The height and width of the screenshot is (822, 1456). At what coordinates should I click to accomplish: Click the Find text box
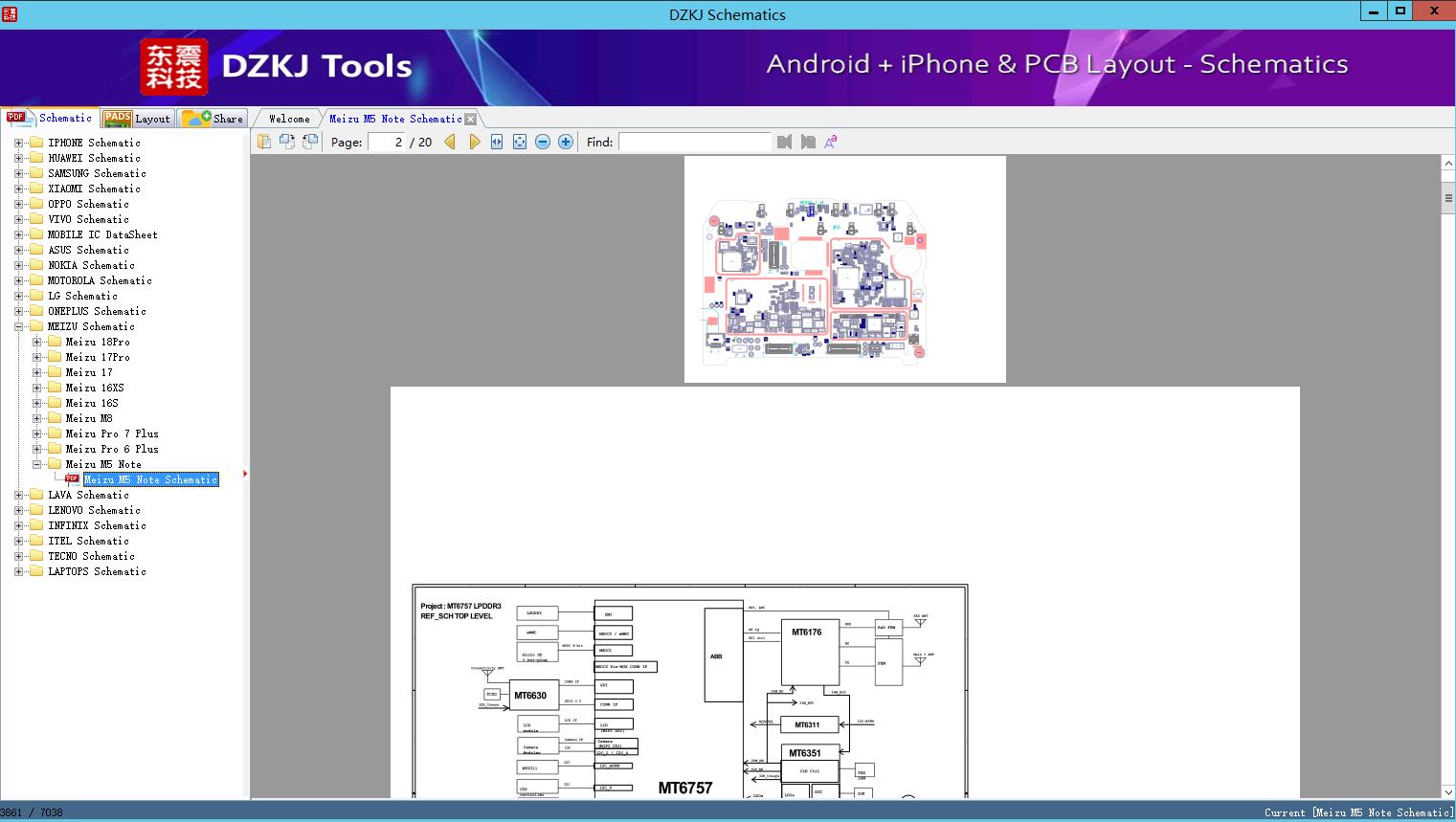tap(695, 142)
